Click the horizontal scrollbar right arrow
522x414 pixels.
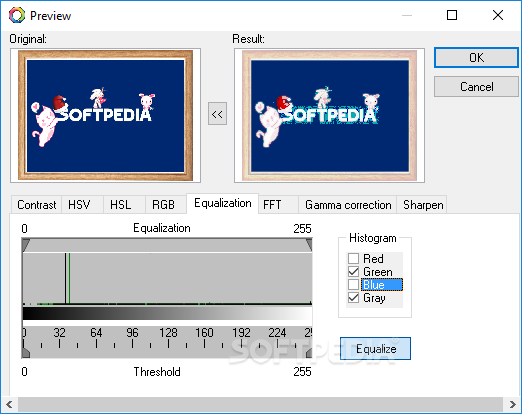point(512,405)
